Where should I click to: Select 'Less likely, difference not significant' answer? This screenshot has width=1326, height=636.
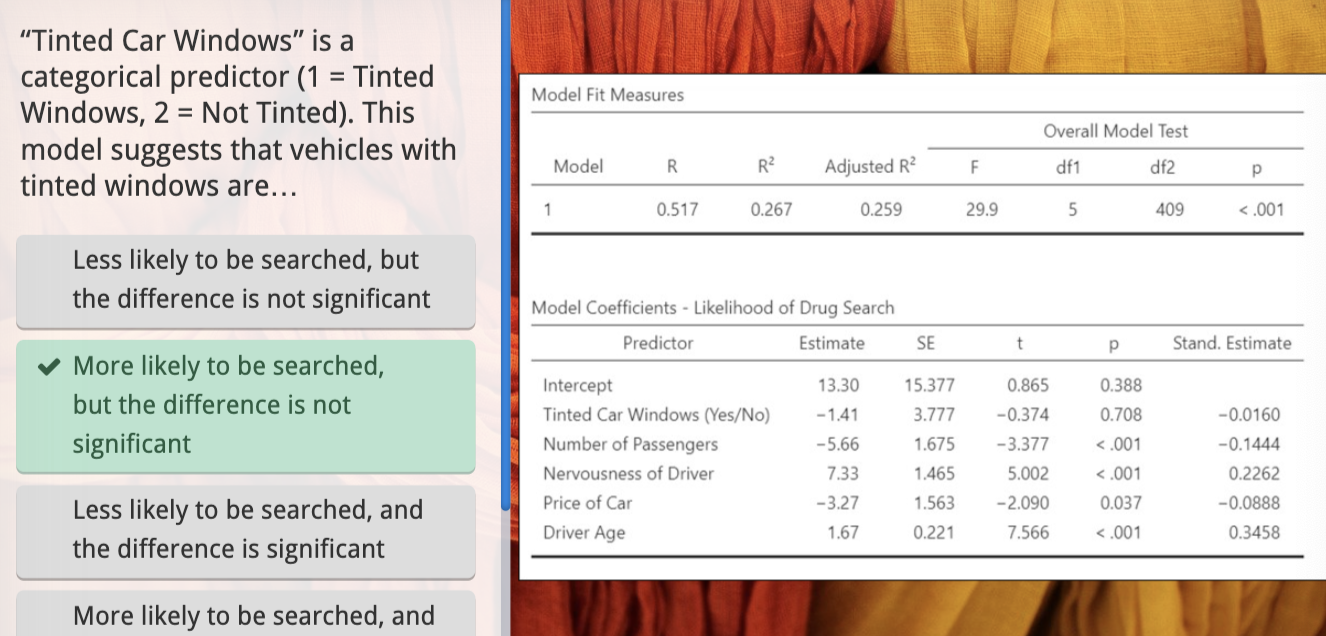point(245,281)
